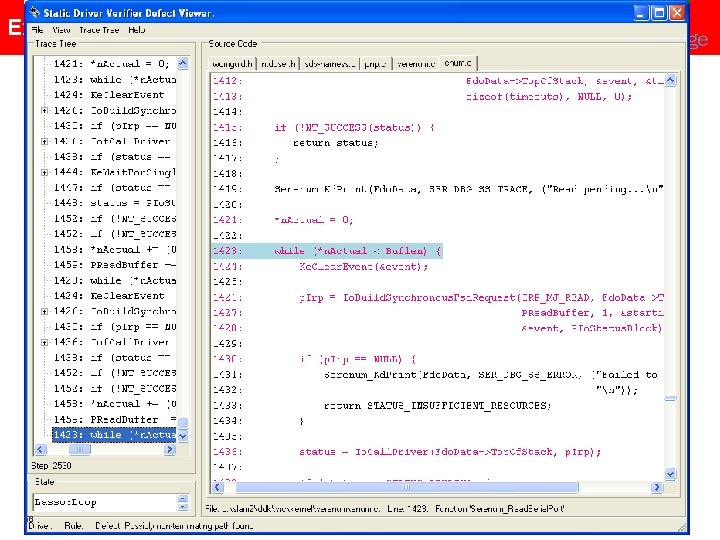Click inside the State text box

pyautogui.click(x=105, y=502)
